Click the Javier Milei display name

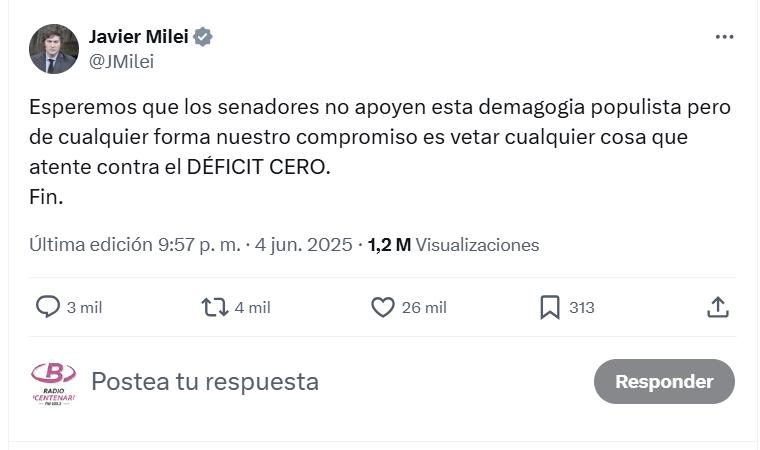click(139, 37)
